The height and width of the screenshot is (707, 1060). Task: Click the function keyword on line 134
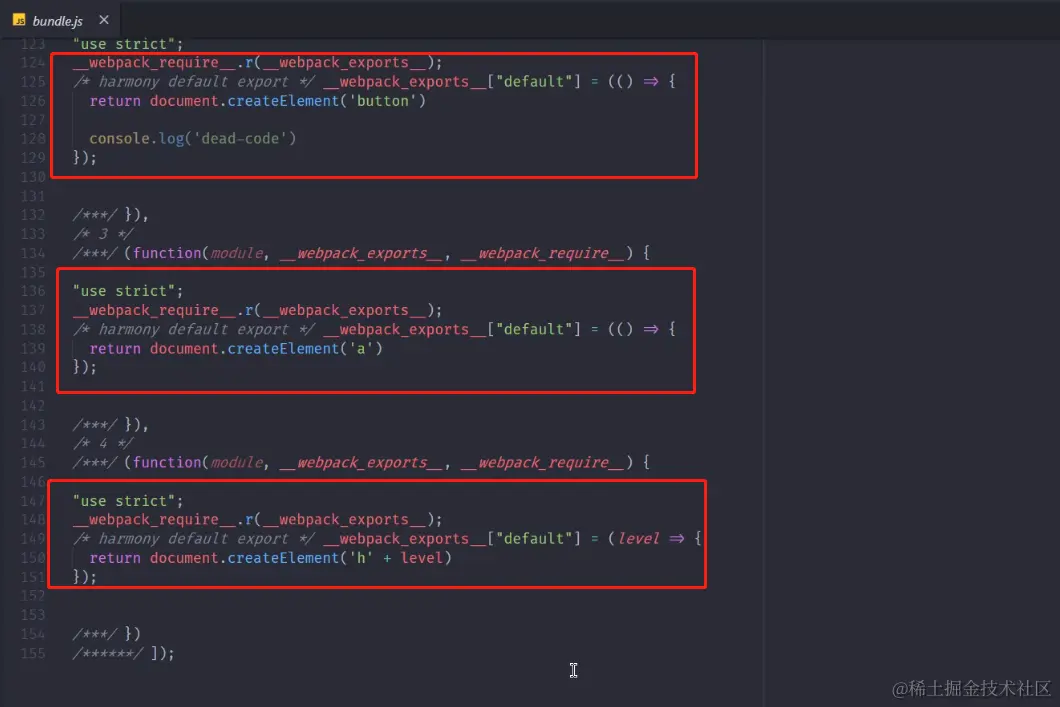(167, 253)
